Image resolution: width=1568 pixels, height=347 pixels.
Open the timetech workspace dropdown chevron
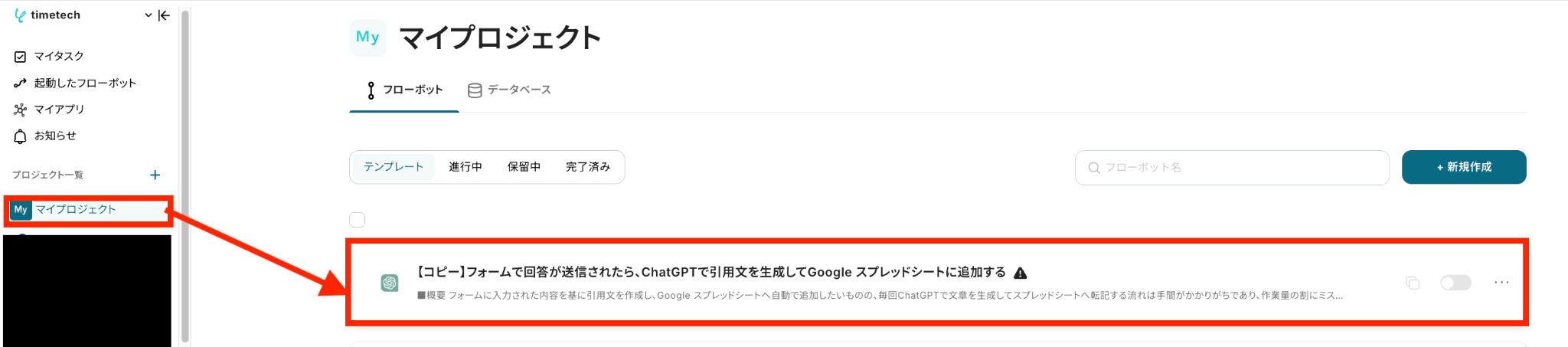click(x=148, y=15)
